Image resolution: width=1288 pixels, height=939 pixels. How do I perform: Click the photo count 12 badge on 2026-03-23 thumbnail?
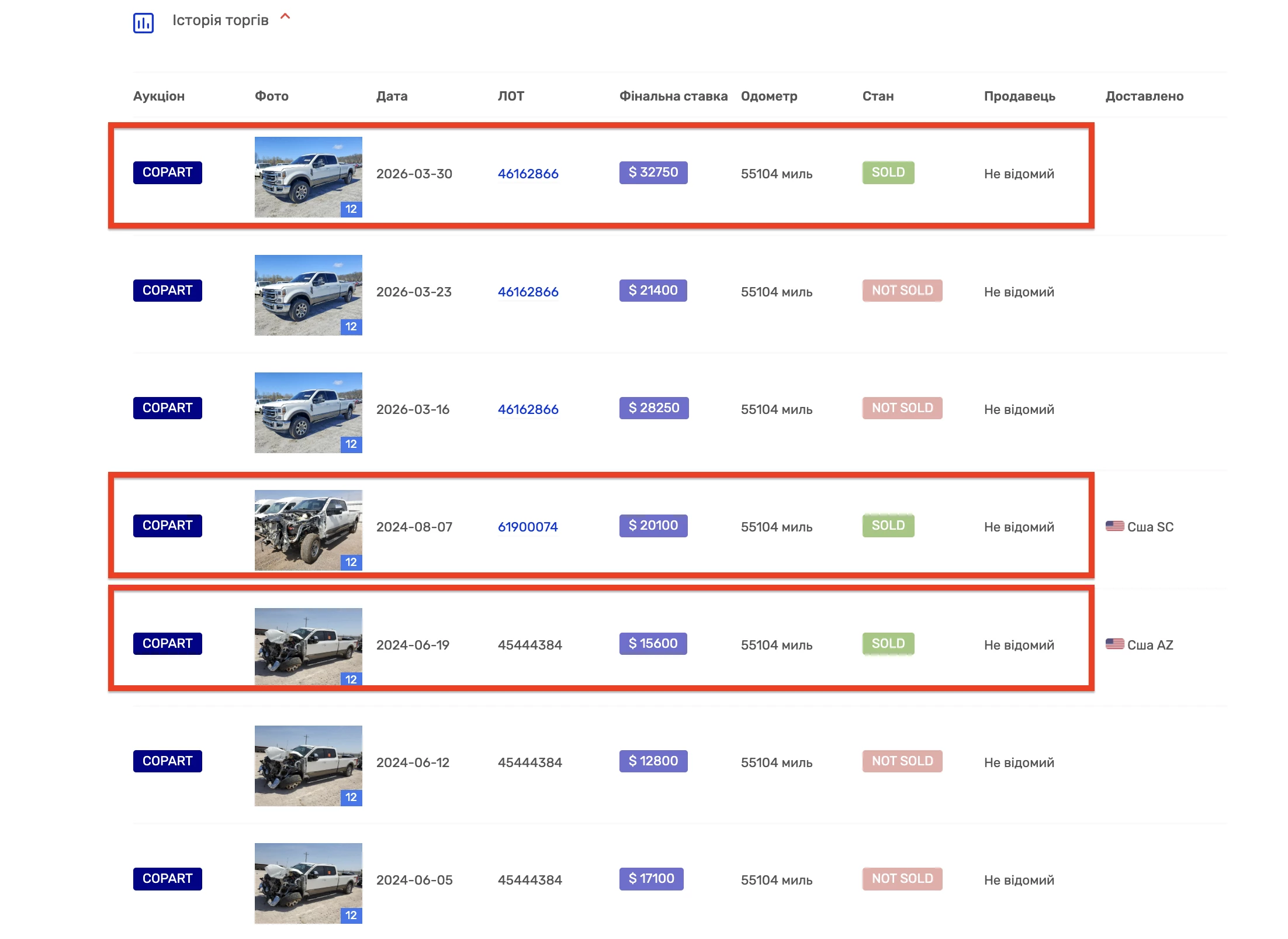click(351, 327)
